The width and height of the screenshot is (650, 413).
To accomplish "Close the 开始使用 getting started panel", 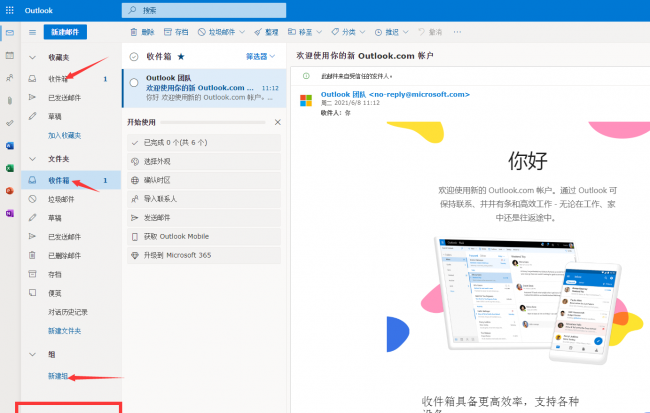I will (x=277, y=122).
